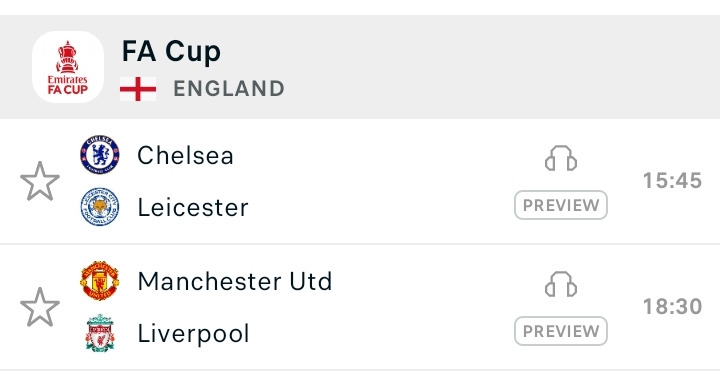Click the Leicester City club crest

click(x=100, y=207)
